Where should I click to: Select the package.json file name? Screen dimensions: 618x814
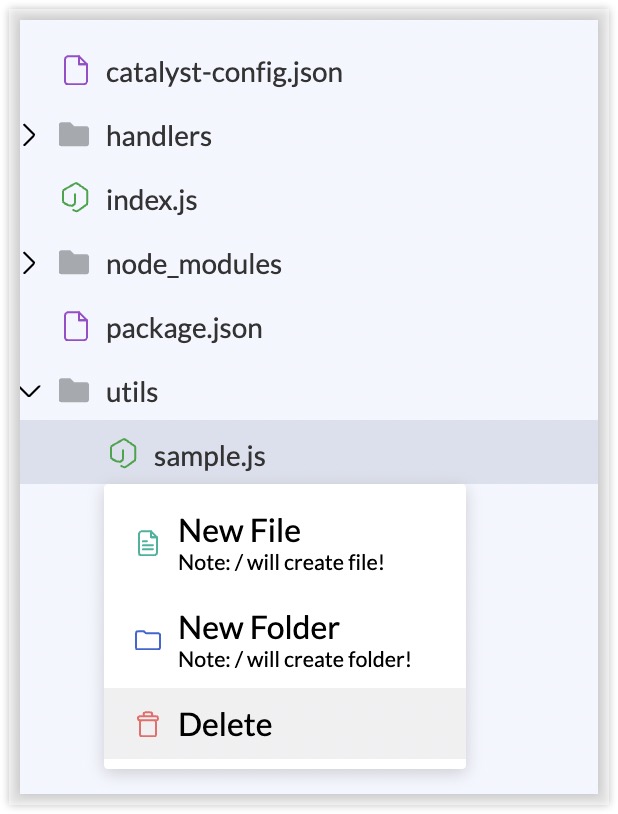tap(184, 329)
